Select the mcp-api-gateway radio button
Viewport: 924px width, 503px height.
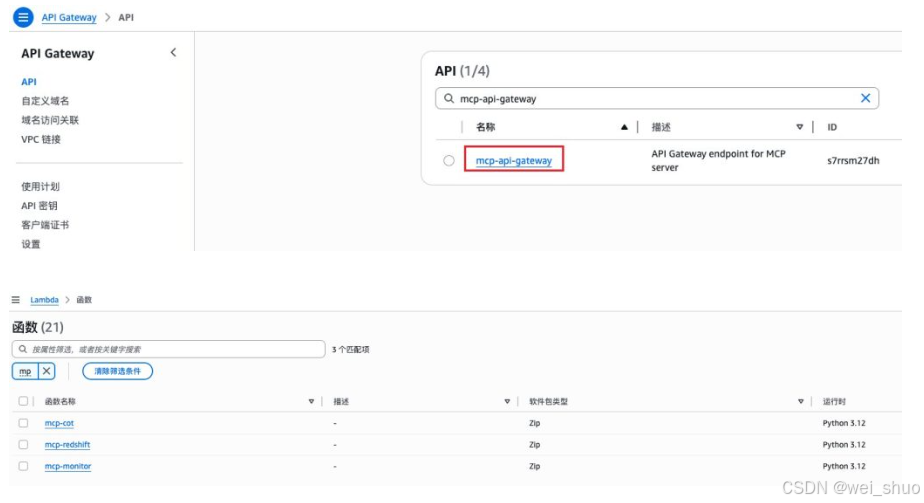pyautogui.click(x=449, y=160)
